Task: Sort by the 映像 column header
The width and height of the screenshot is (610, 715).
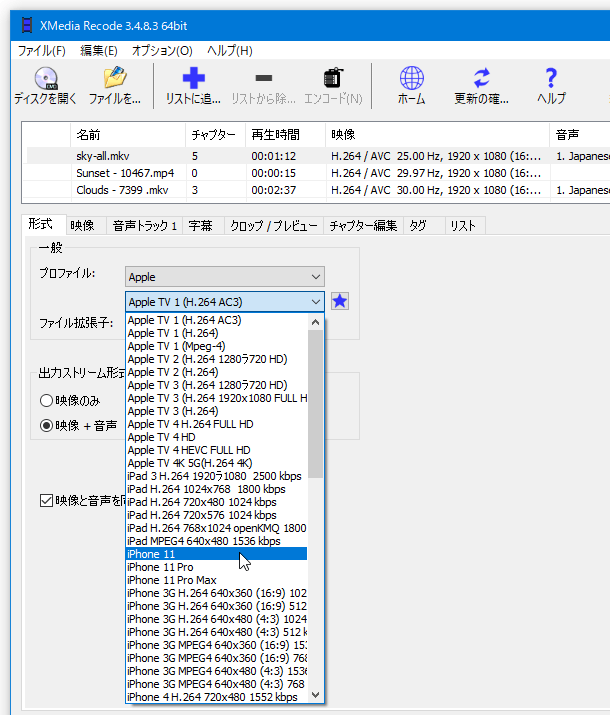Action: 438,135
